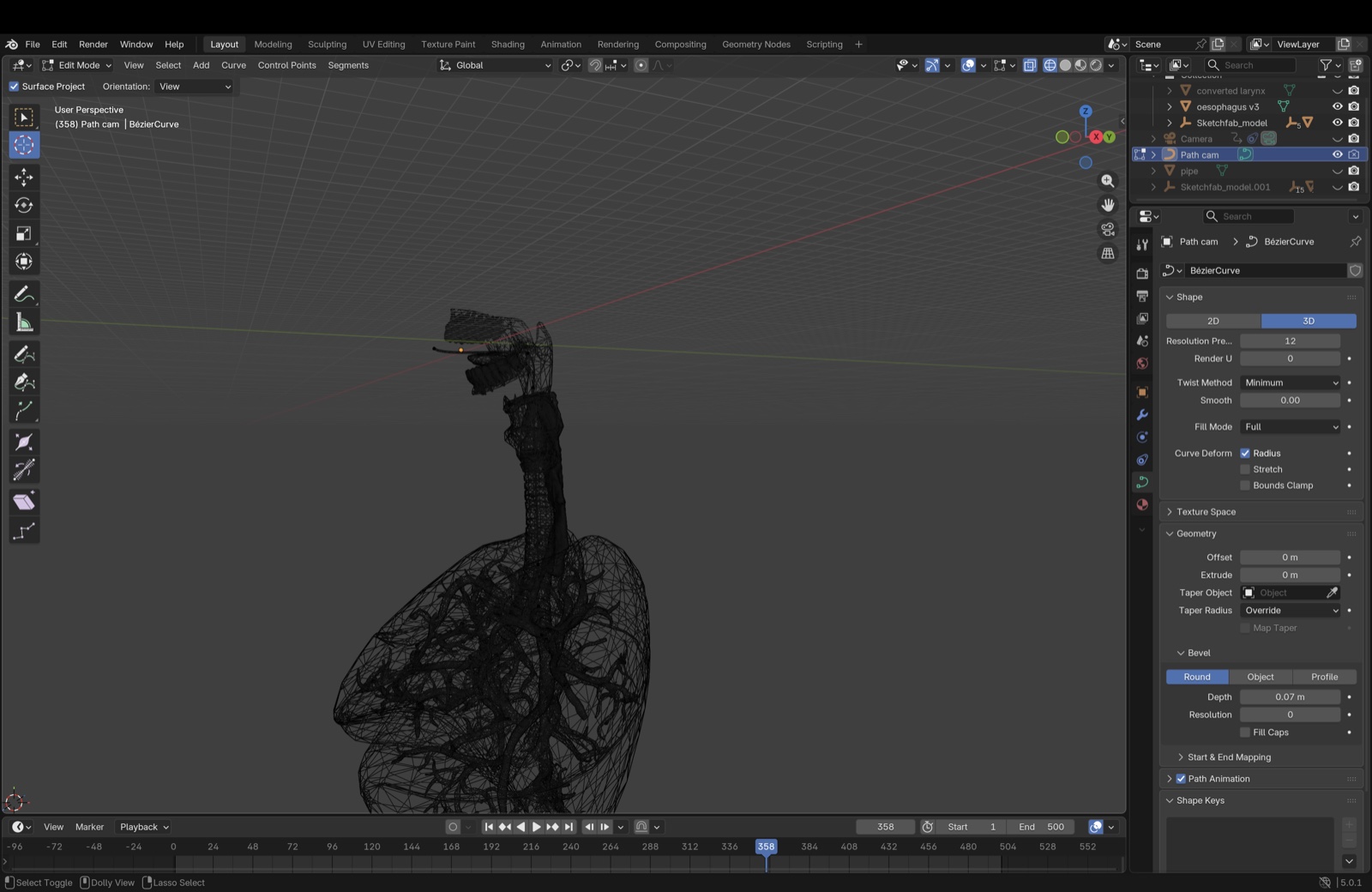This screenshot has width=1372, height=892.
Task: Open the Twist Method dropdown
Action: [x=1290, y=383]
